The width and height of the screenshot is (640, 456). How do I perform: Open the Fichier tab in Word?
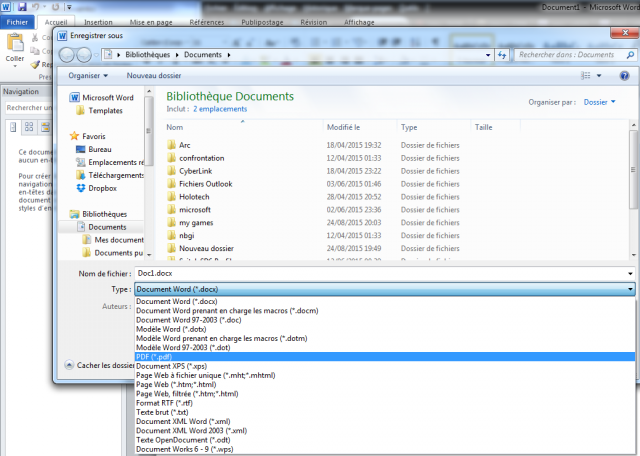pyautogui.click(x=17, y=22)
